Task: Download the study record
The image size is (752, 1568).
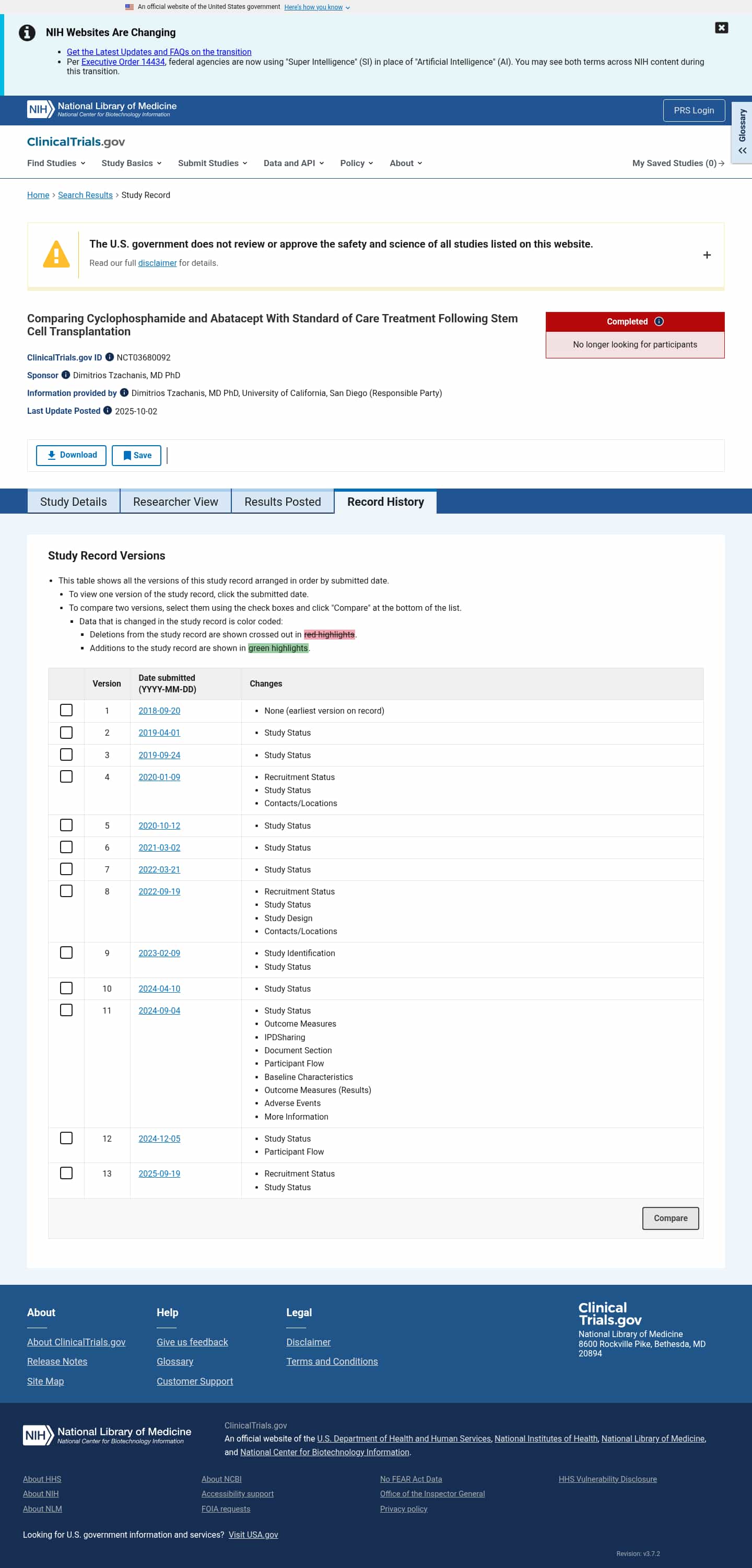Action: click(x=71, y=455)
